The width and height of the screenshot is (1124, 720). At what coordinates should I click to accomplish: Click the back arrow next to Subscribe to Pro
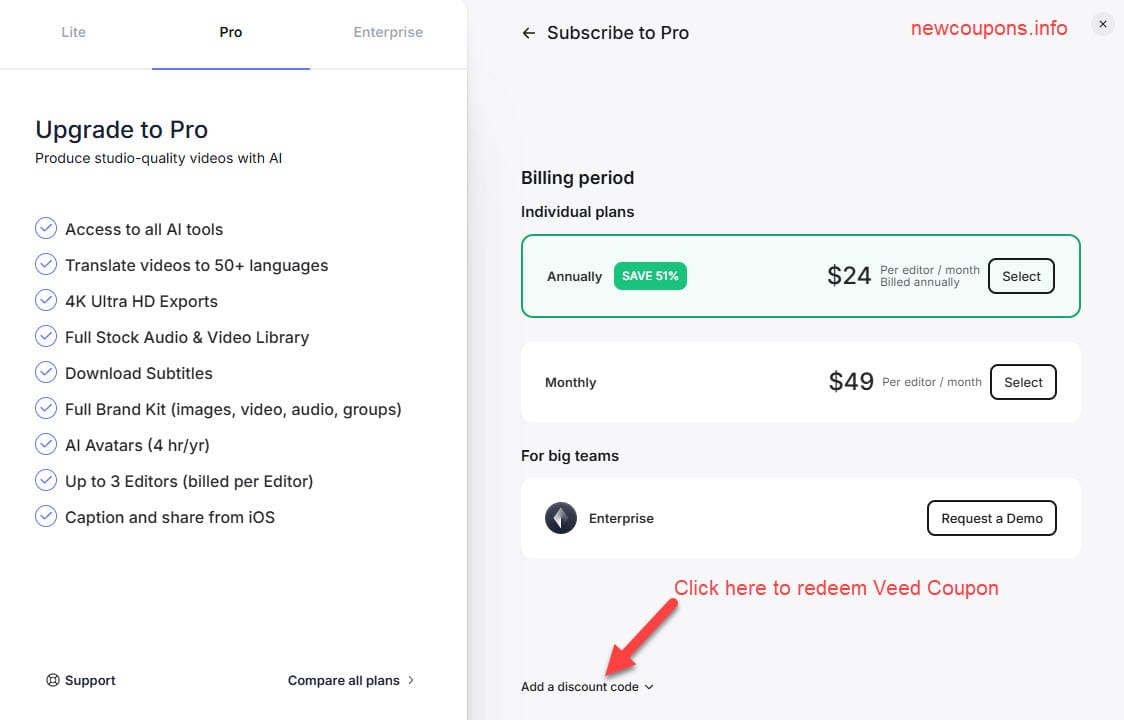528,33
